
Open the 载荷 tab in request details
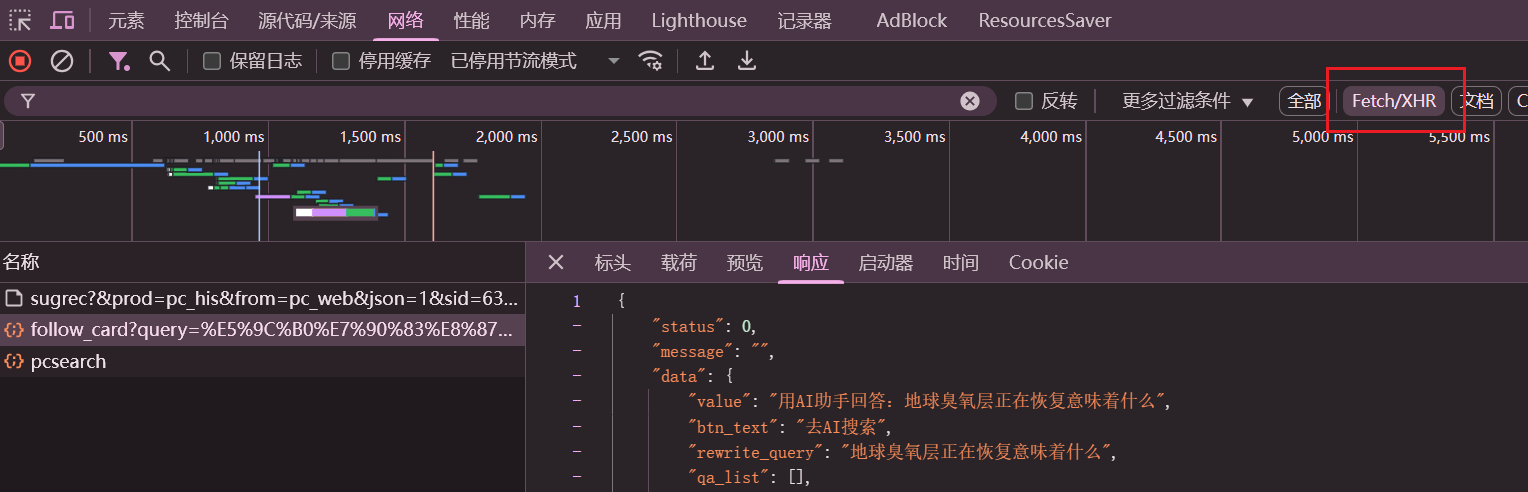(679, 263)
